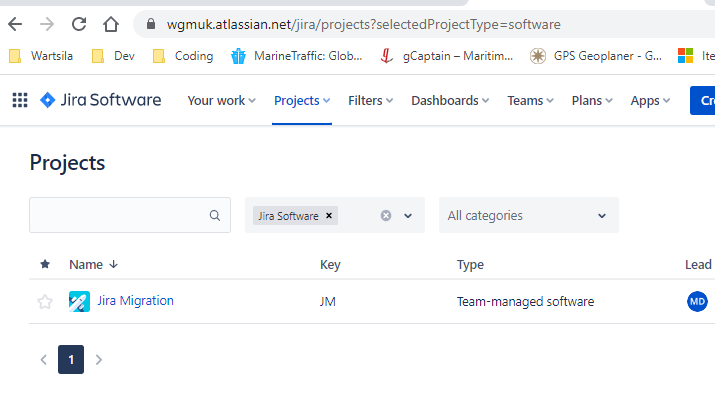Image resolution: width=715 pixels, height=405 pixels.
Task: Click the blue Create button
Action: [x=703, y=100]
